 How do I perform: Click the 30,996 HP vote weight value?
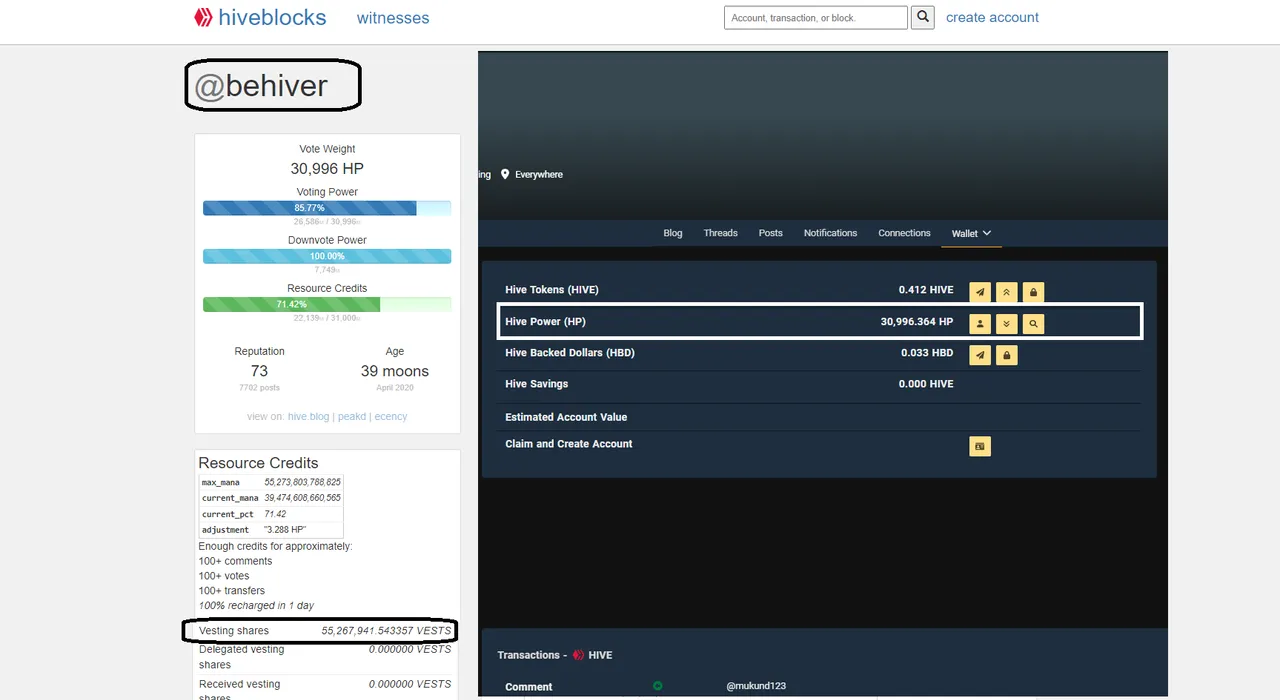327,169
